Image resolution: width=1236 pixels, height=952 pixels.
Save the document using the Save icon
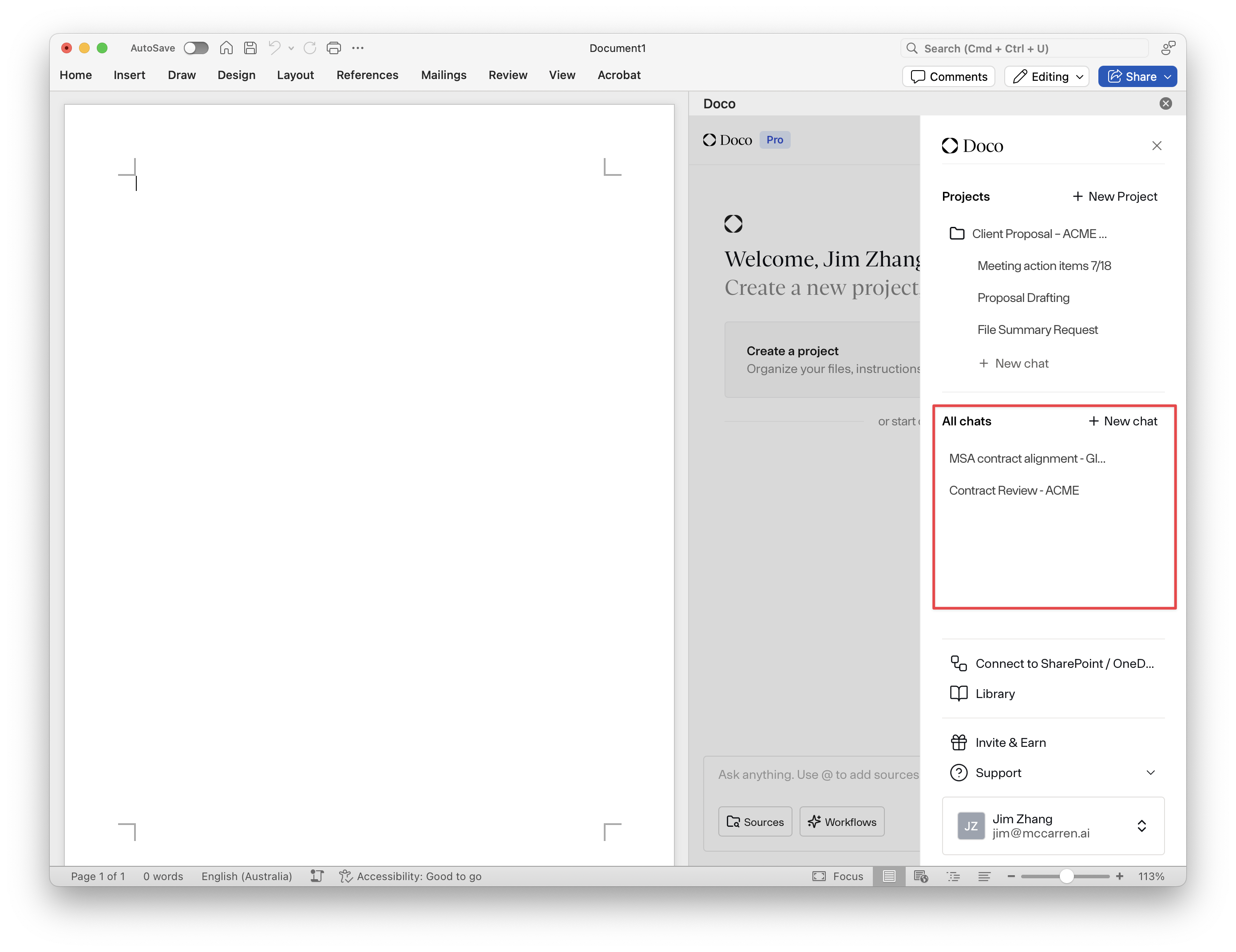251,48
